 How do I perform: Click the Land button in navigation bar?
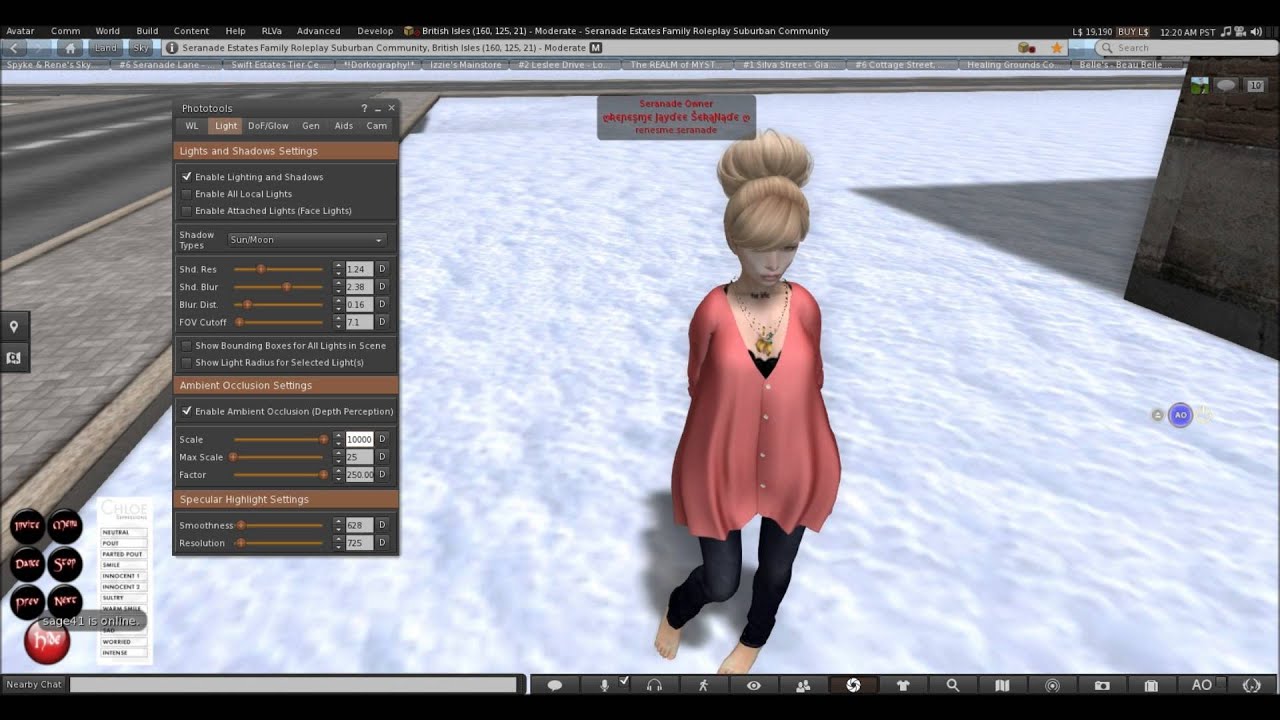[105, 48]
